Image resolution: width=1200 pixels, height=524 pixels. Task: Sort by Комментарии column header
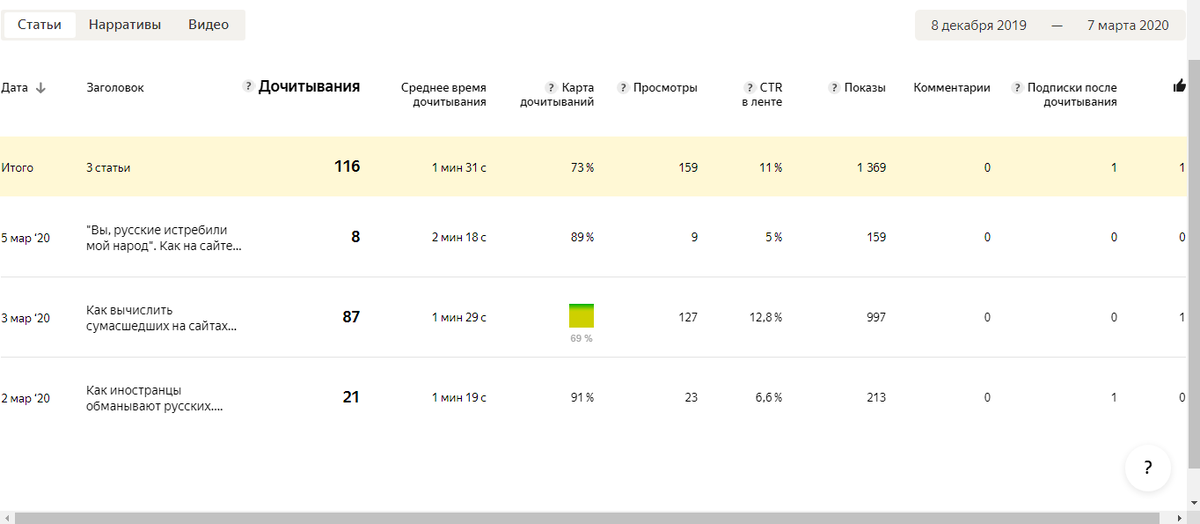952,88
